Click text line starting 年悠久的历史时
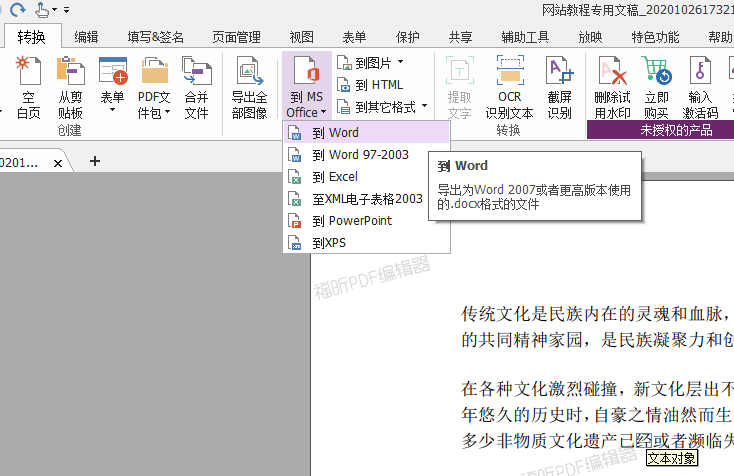 (x=597, y=415)
